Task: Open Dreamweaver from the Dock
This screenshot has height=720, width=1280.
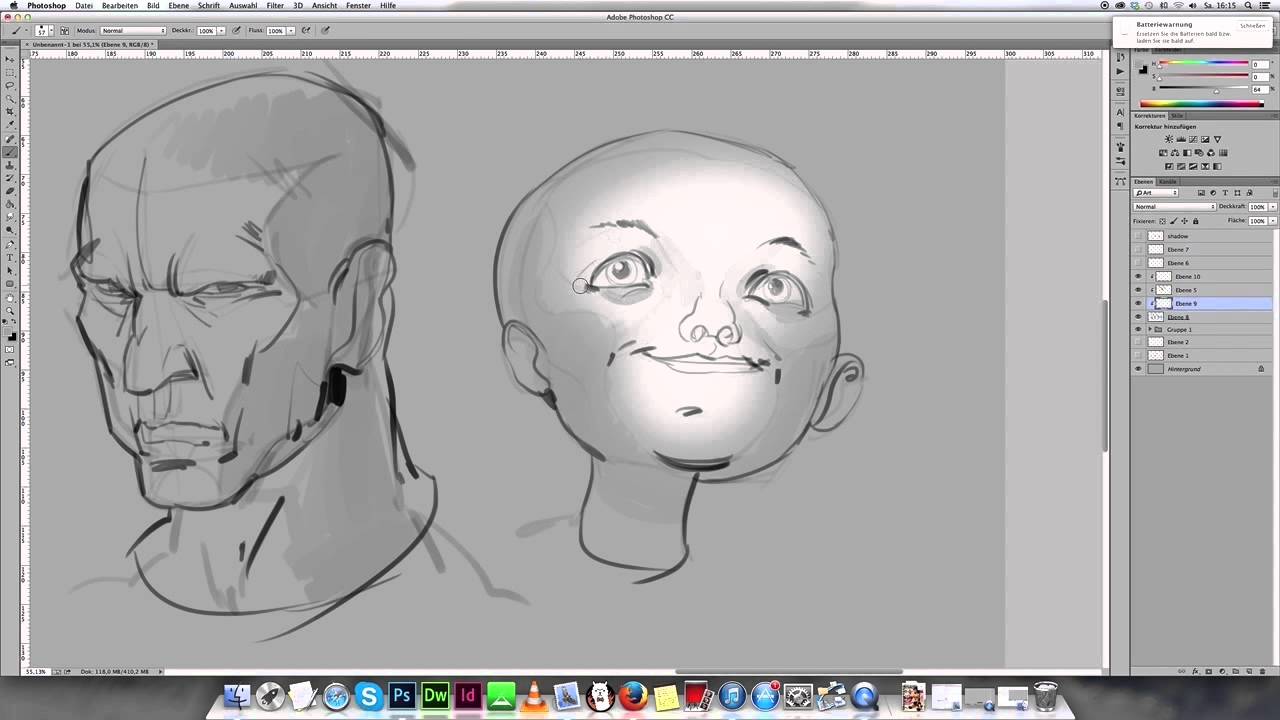Action: click(435, 695)
